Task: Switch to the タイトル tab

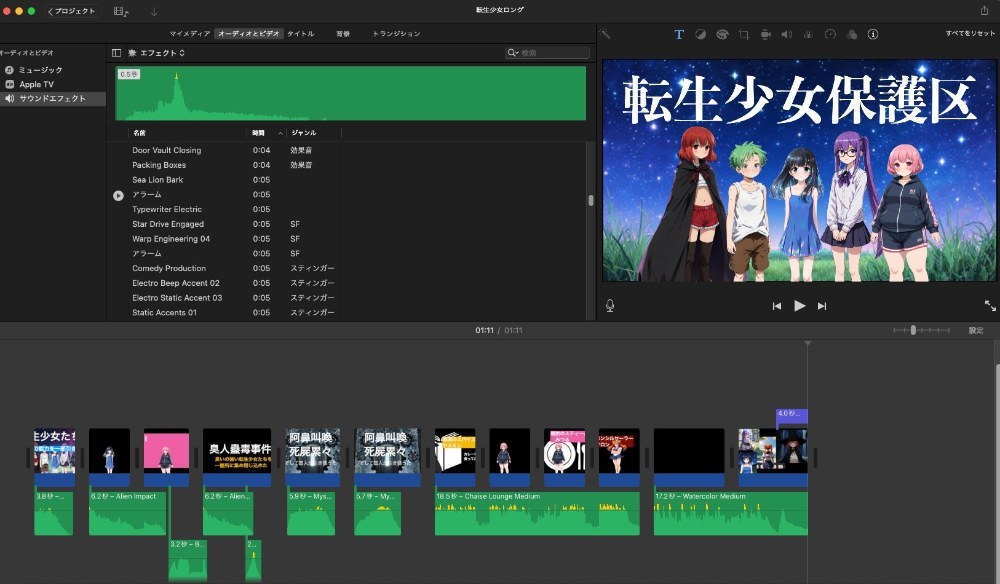Action: [300, 34]
